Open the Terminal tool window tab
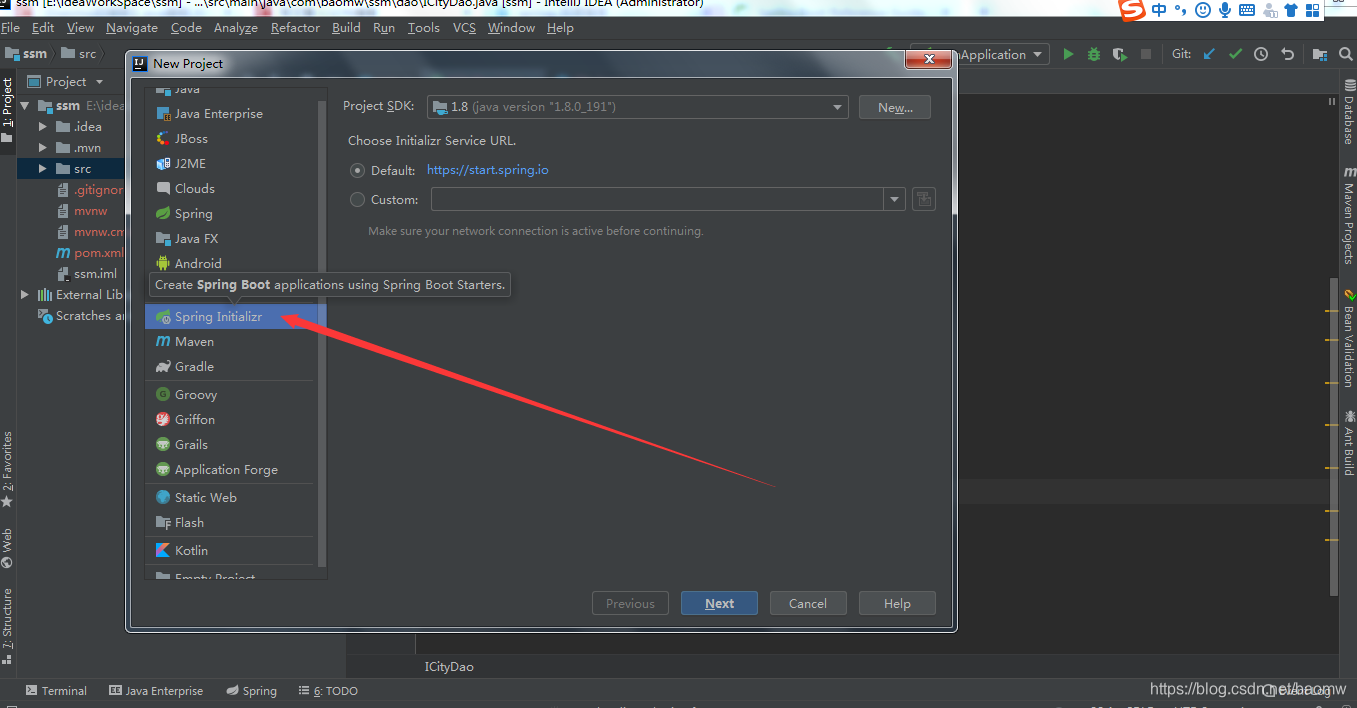1357x708 pixels. coord(56,691)
